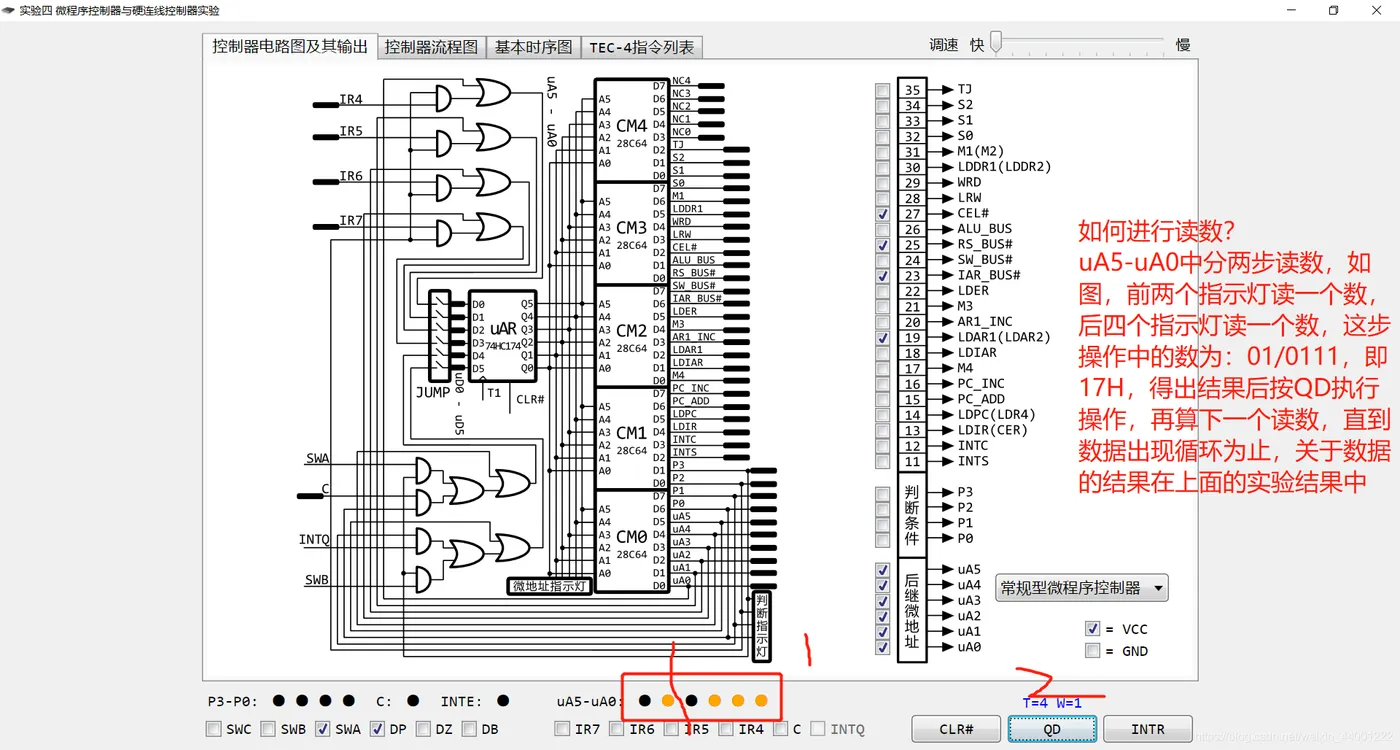Uncheck the 19 LDAR1(LDAR2) checkbox
This screenshot has width=1400, height=750.
882,338
